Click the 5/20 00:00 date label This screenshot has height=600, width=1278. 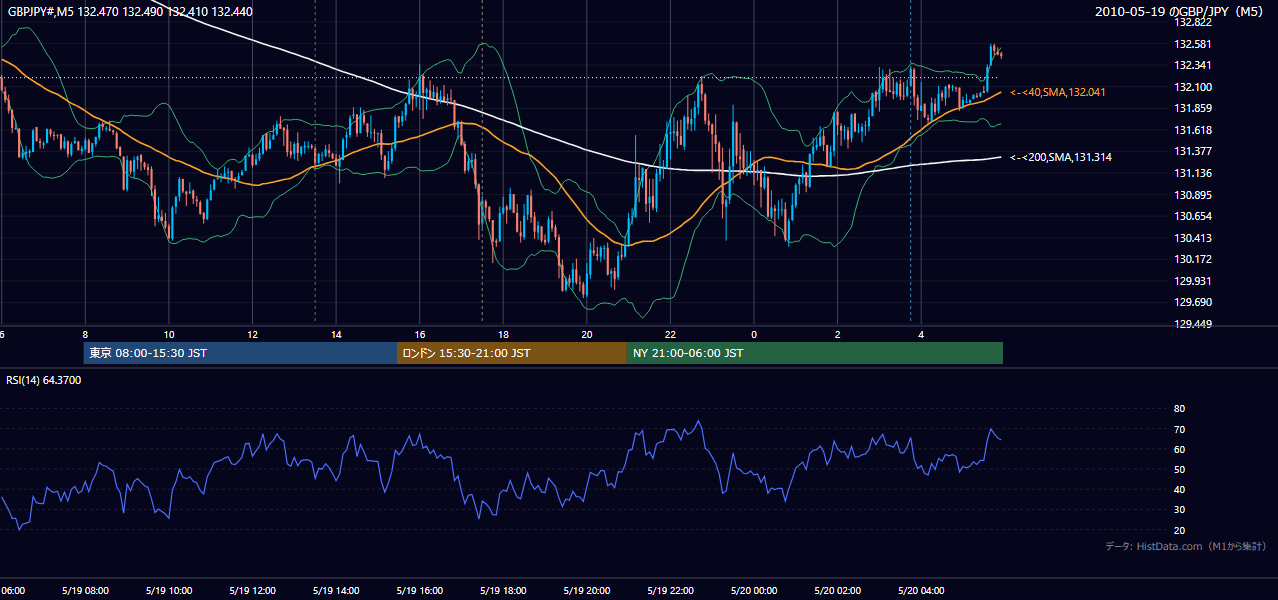point(753,591)
